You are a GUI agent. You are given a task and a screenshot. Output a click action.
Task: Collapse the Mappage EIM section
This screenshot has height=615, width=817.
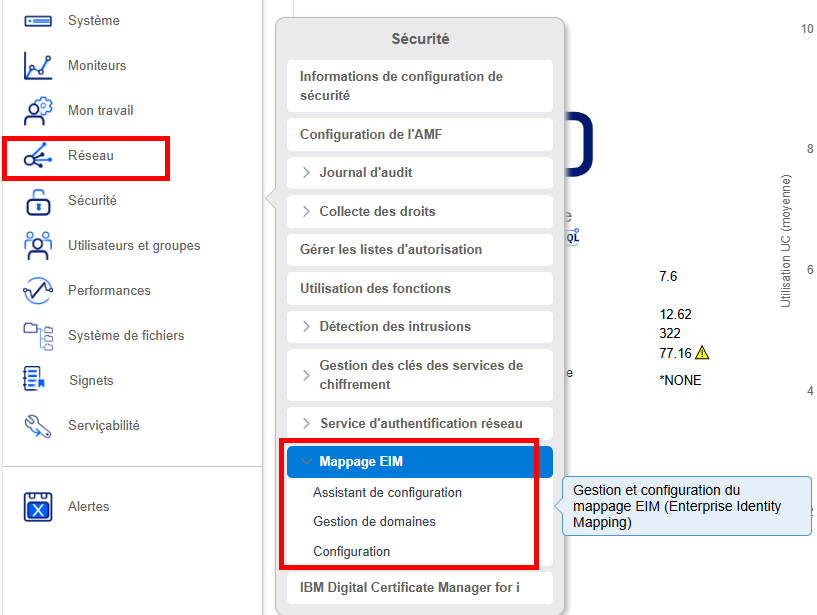point(306,462)
